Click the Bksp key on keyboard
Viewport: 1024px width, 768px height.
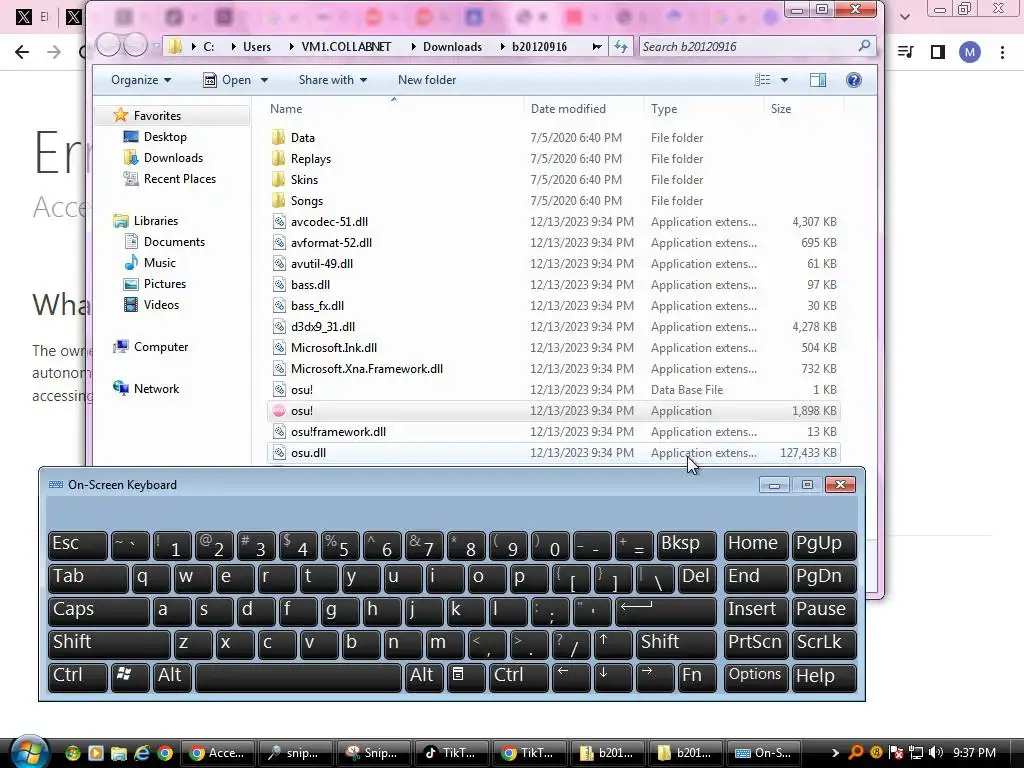pos(686,545)
